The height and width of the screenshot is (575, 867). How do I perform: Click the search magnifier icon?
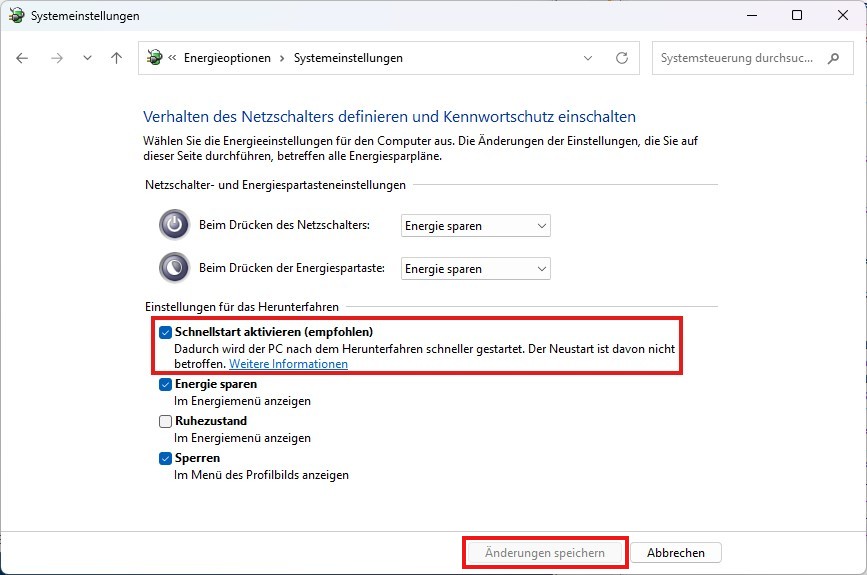833,58
